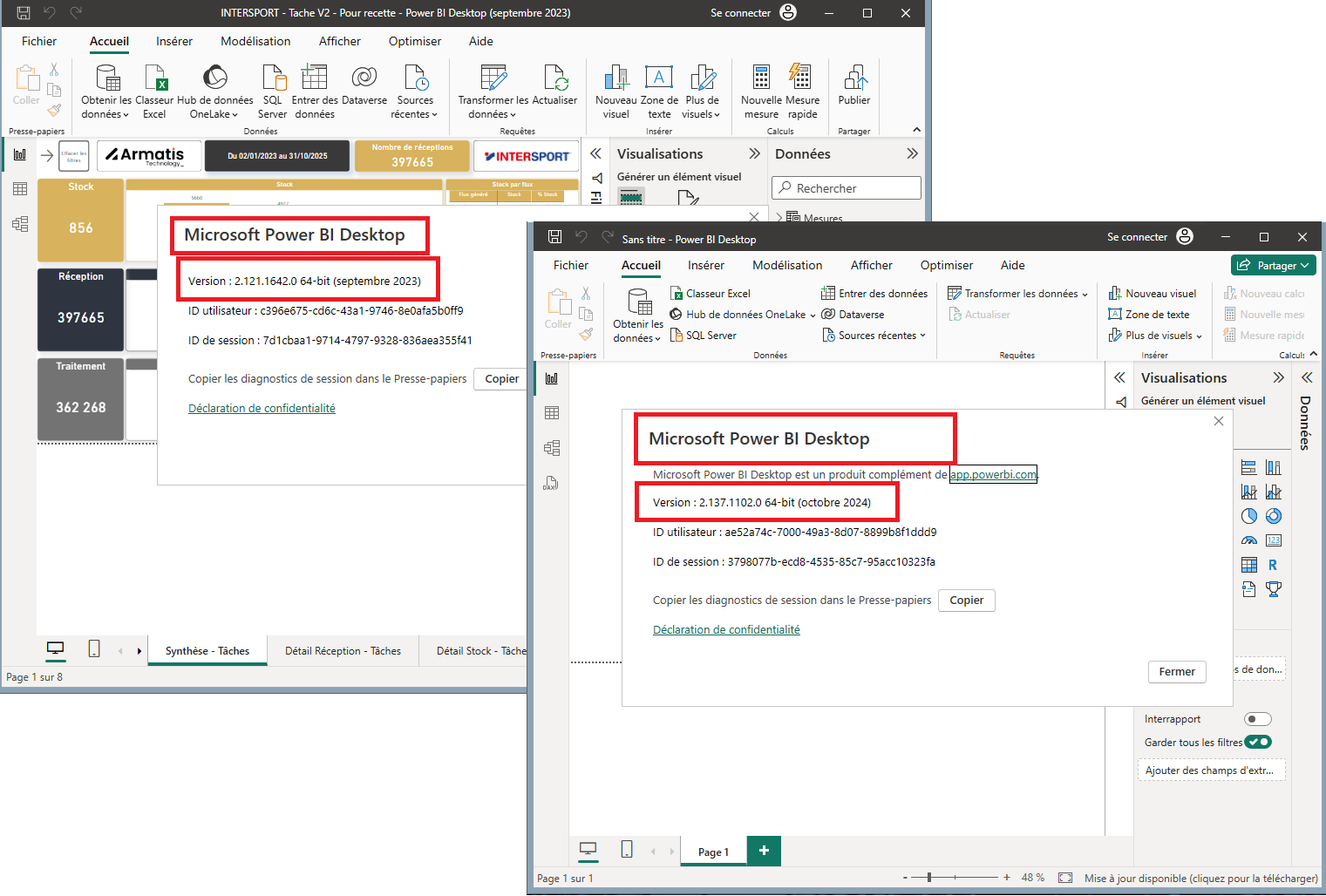Open the Partager dropdown button
The image size is (1326, 896).
pos(1274,265)
